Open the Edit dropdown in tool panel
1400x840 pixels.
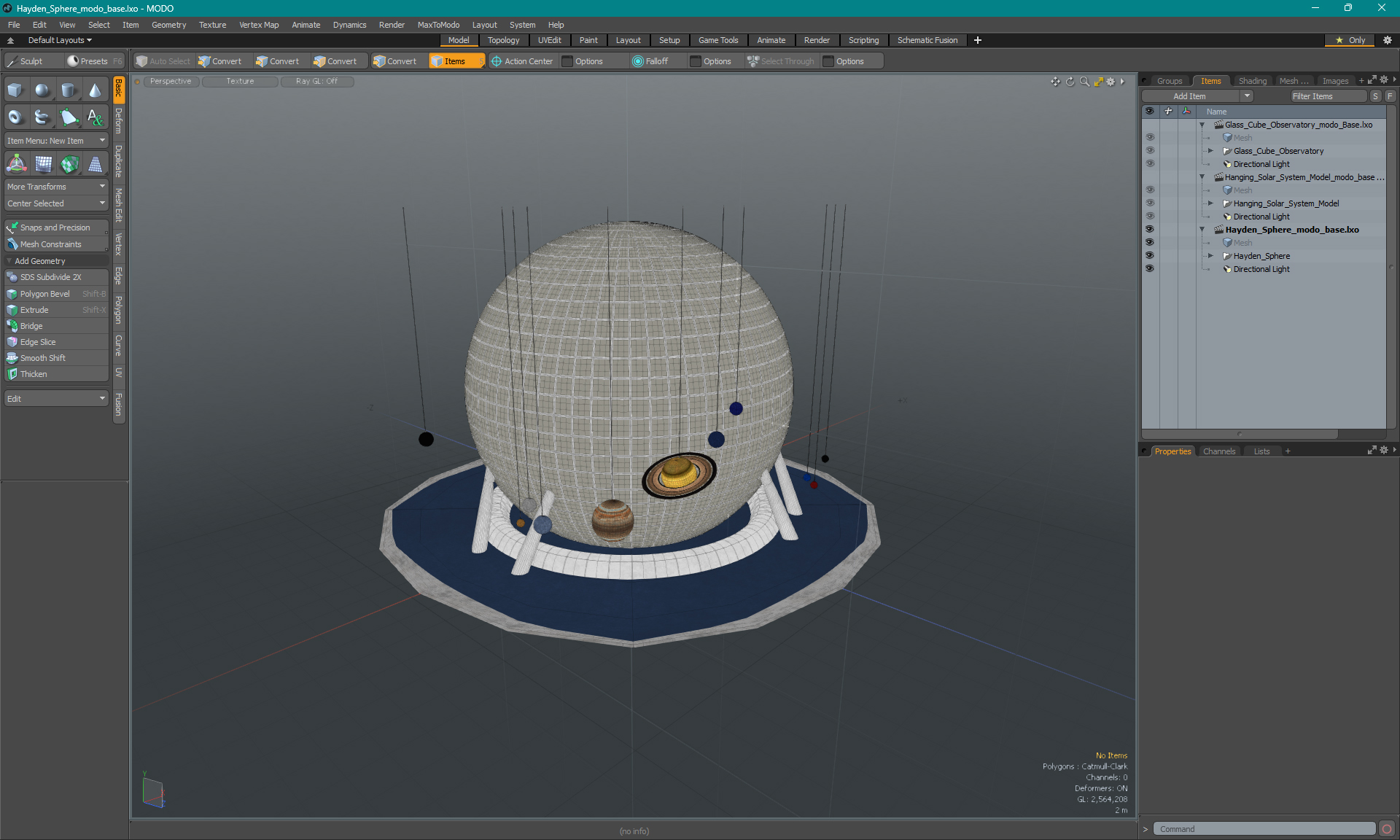[56, 399]
